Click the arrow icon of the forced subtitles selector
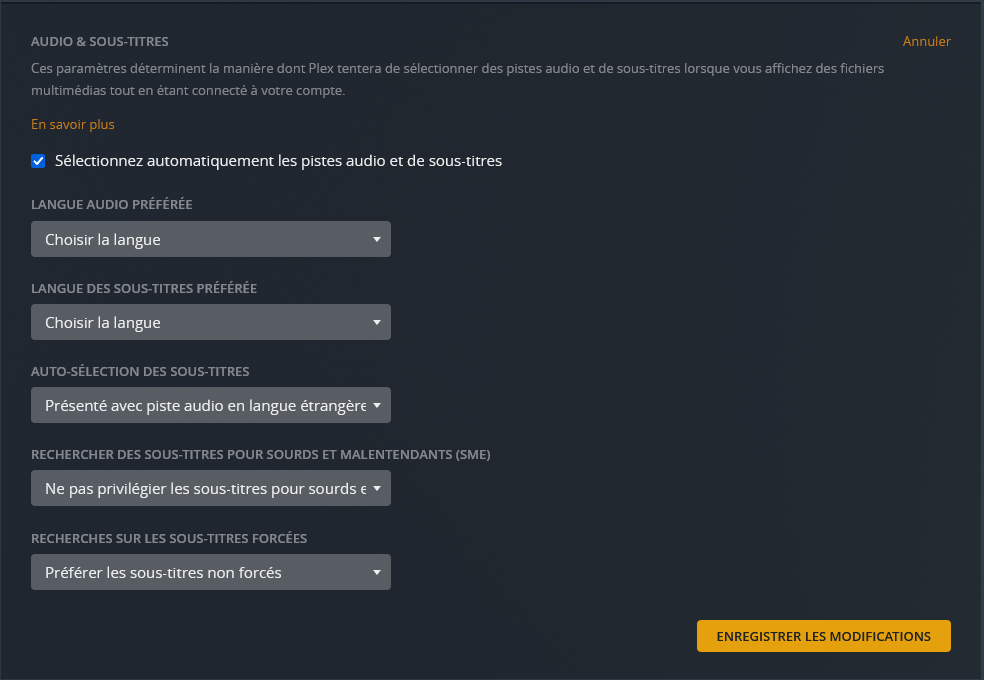 [x=377, y=572]
